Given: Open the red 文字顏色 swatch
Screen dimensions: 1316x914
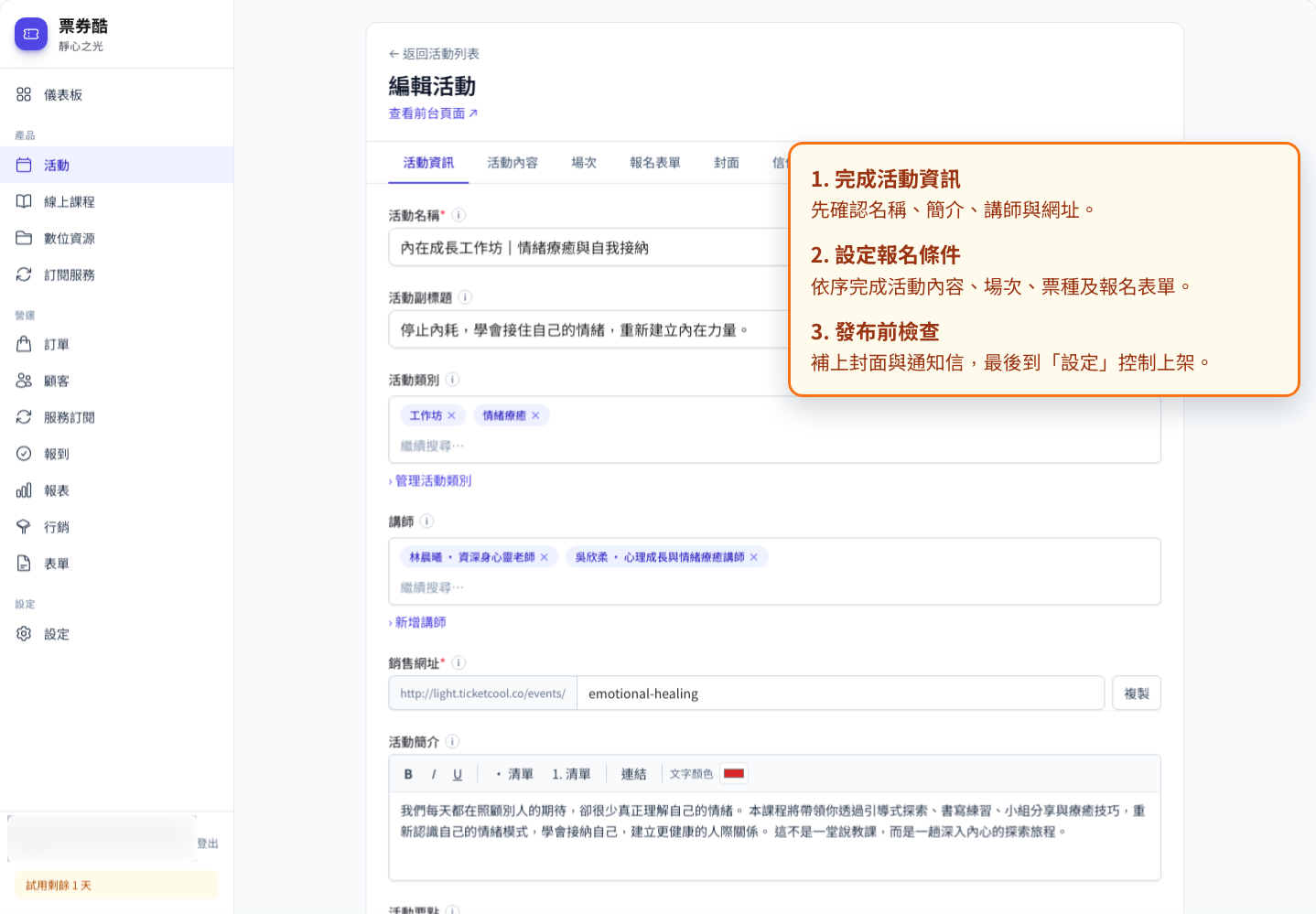Looking at the screenshot, I should coord(733,774).
